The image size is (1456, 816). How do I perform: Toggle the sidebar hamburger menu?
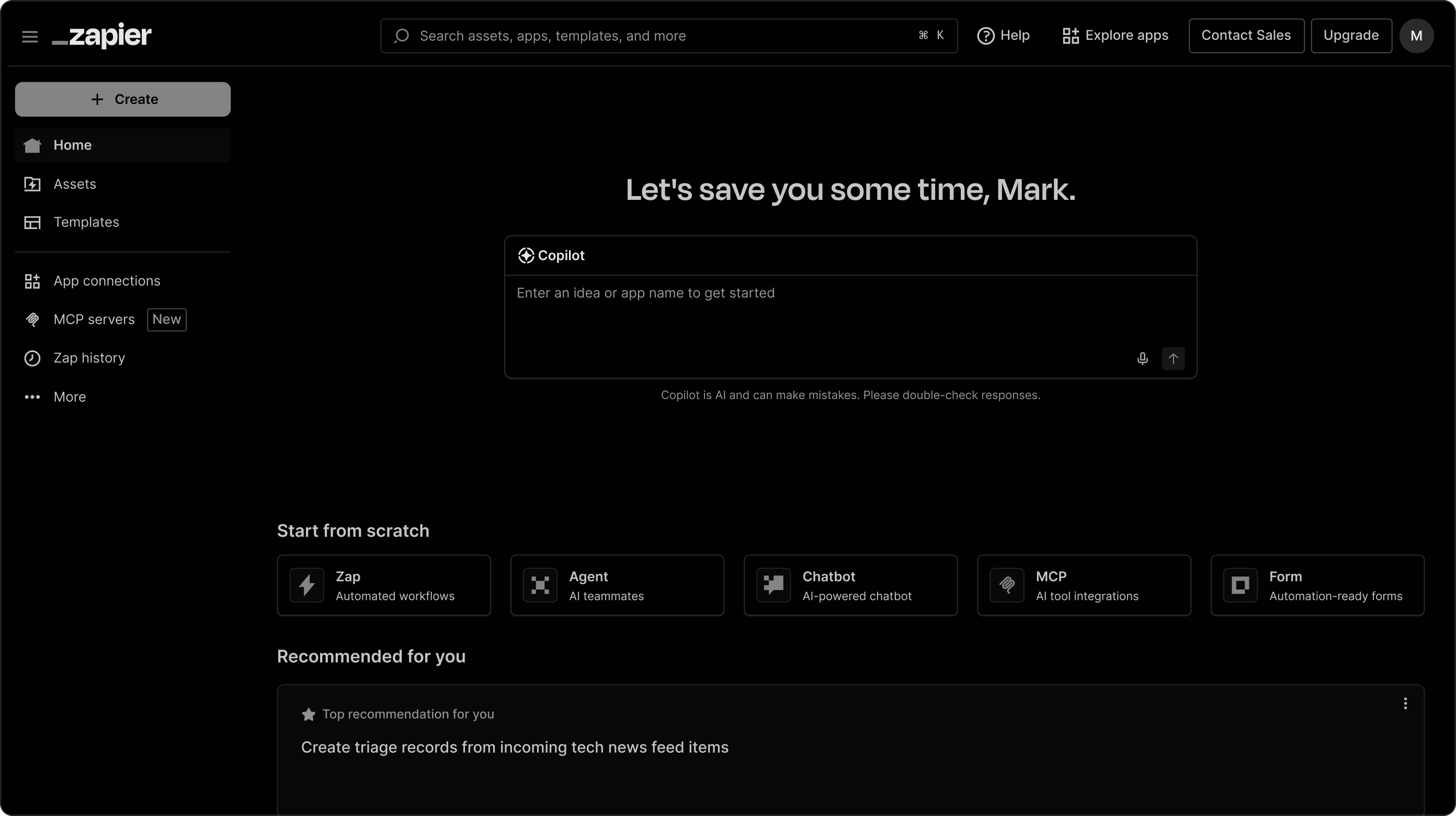click(30, 36)
